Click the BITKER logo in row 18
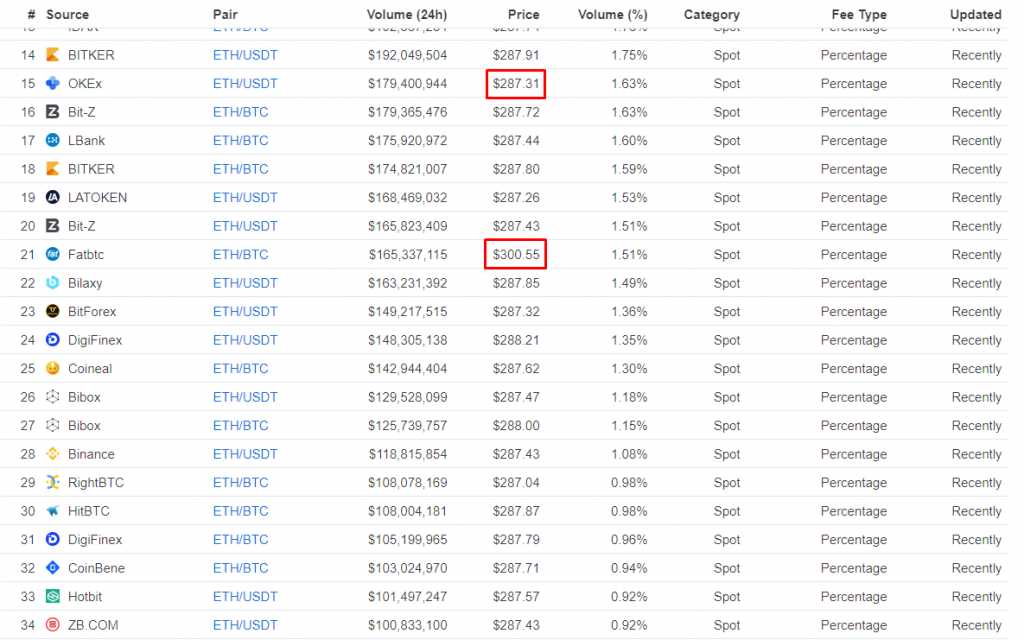The image size is (1024, 640). [53, 169]
